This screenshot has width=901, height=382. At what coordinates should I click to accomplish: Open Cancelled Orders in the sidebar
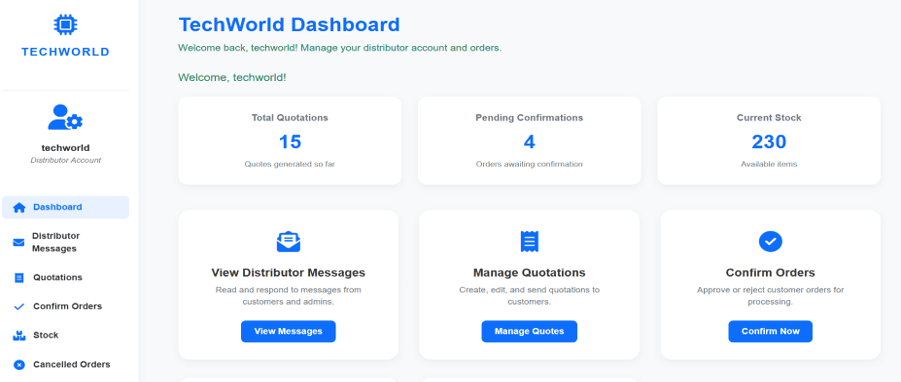tap(66, 365)
